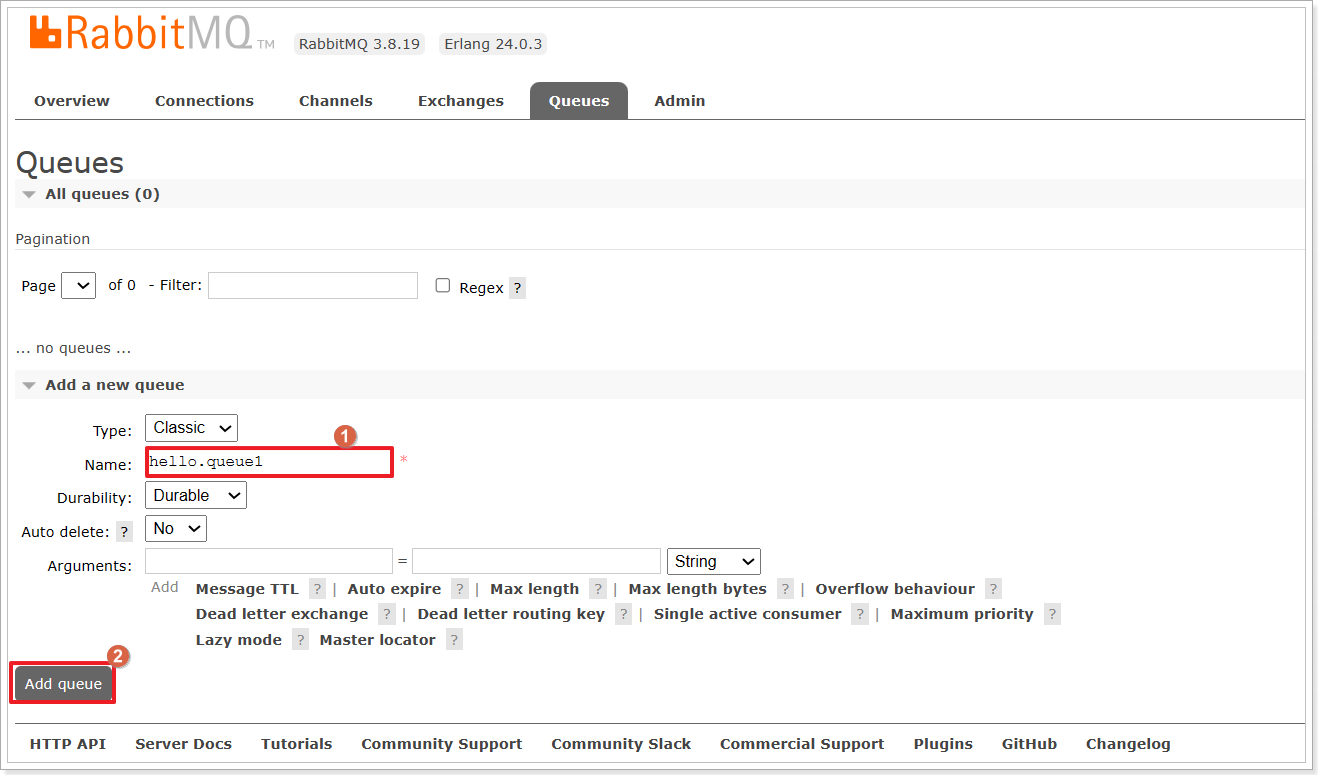Click the Arguments value input field
1318x775 pixels.
point(537,561)
